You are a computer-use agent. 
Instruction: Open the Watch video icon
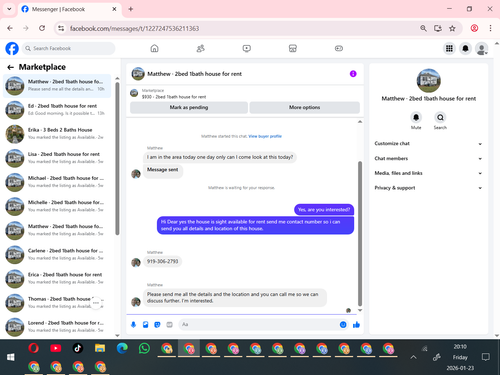(x=246, y=48)
